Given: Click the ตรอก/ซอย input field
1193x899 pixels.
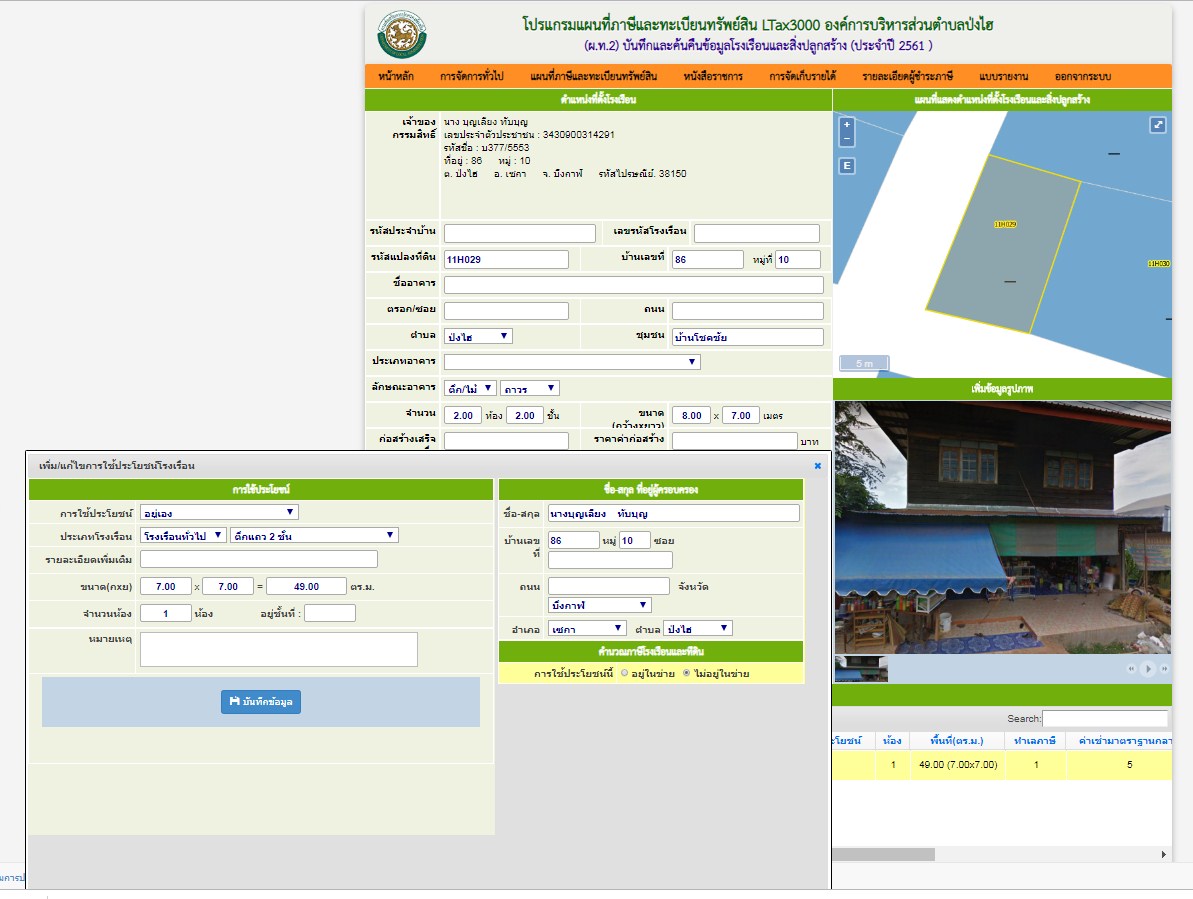Looking at the screenshot, I should click(506, 310).
